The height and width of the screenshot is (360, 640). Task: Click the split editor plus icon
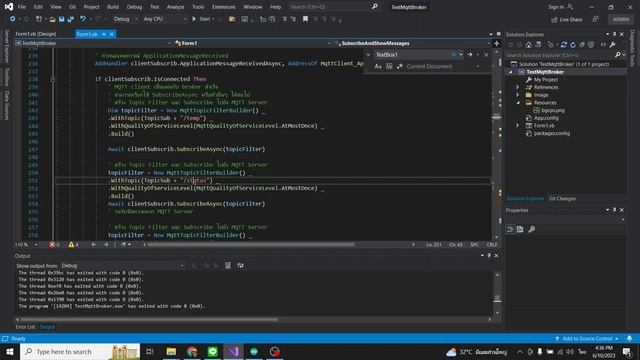(497, 43)
